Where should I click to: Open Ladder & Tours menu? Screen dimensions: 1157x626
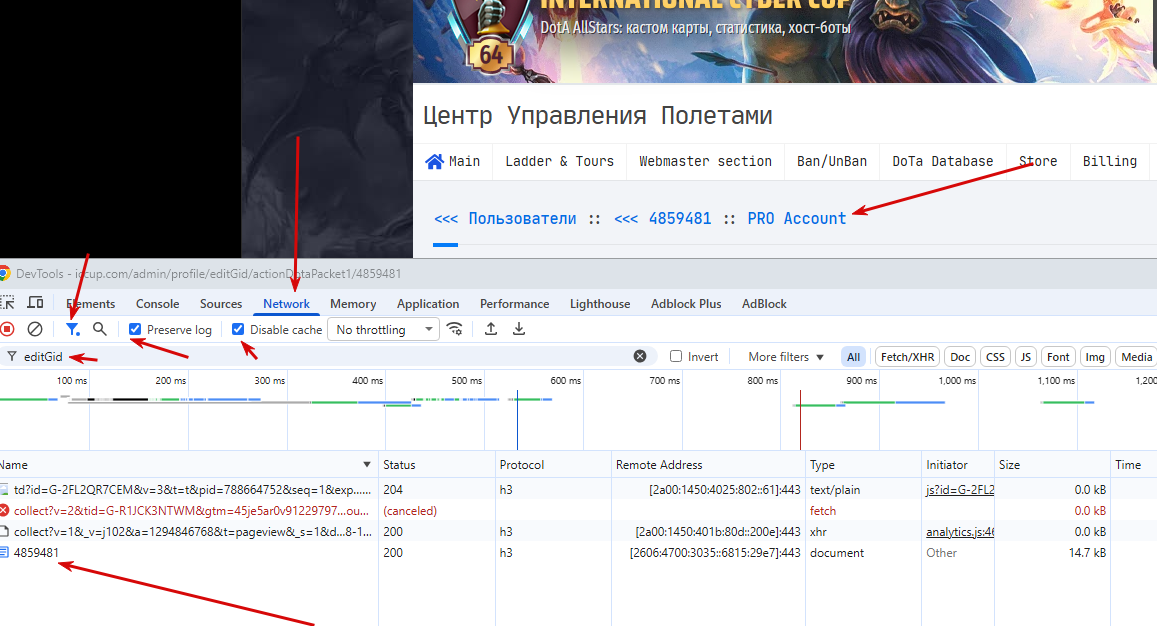click(559, 162)
